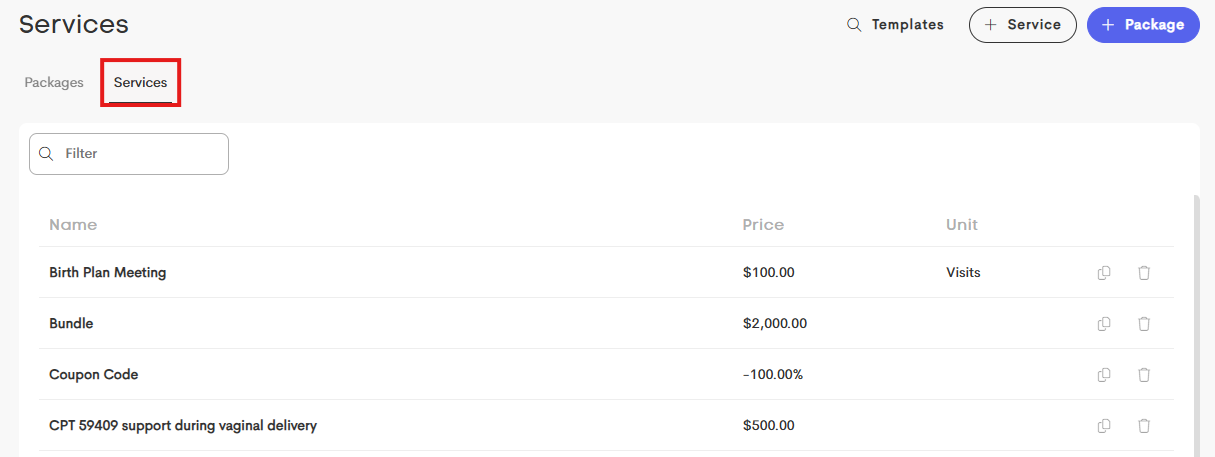Select the Services tab
Viewport: 1215px width, 457px height.
[140, 83]
